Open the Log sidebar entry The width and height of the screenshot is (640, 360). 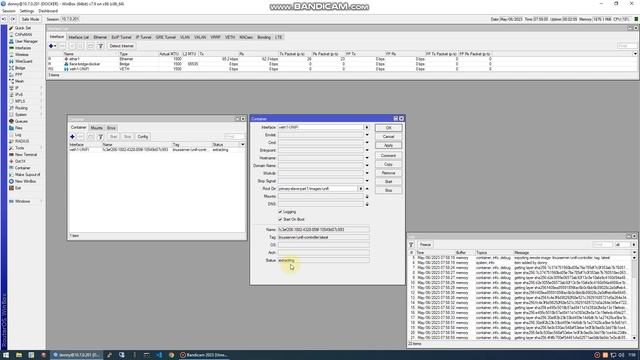click(18, 134)
